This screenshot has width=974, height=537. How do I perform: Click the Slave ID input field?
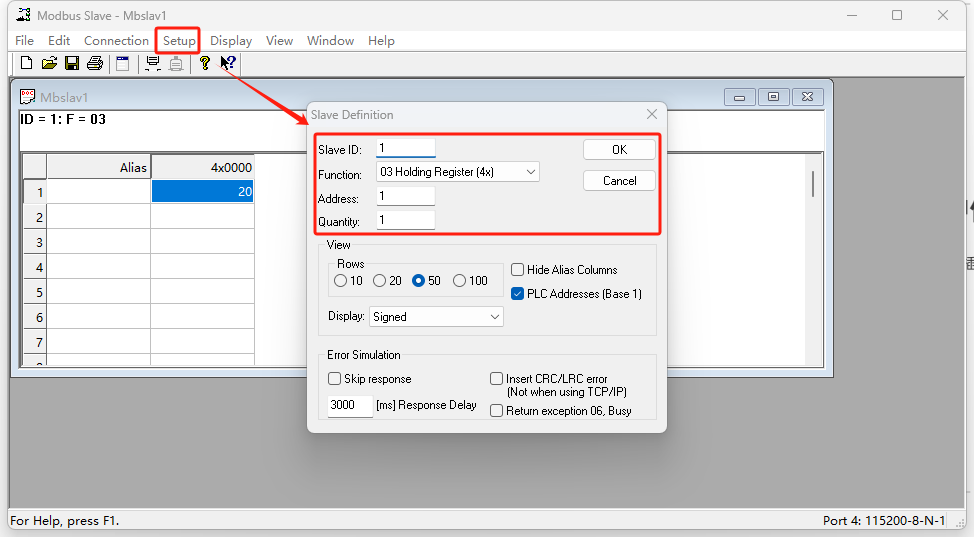pos(406,148)
